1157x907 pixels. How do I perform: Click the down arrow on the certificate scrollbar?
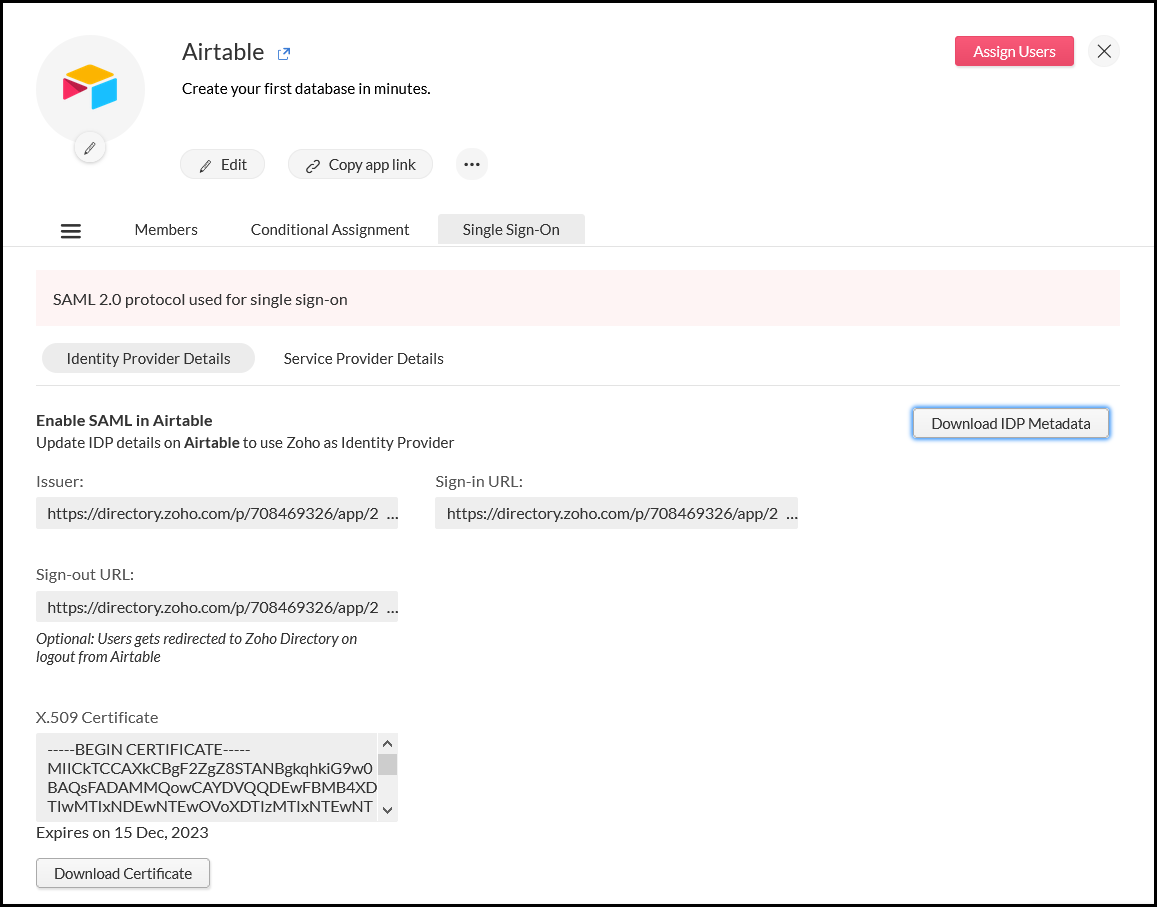pyautogui.click(x=388, y=810)
